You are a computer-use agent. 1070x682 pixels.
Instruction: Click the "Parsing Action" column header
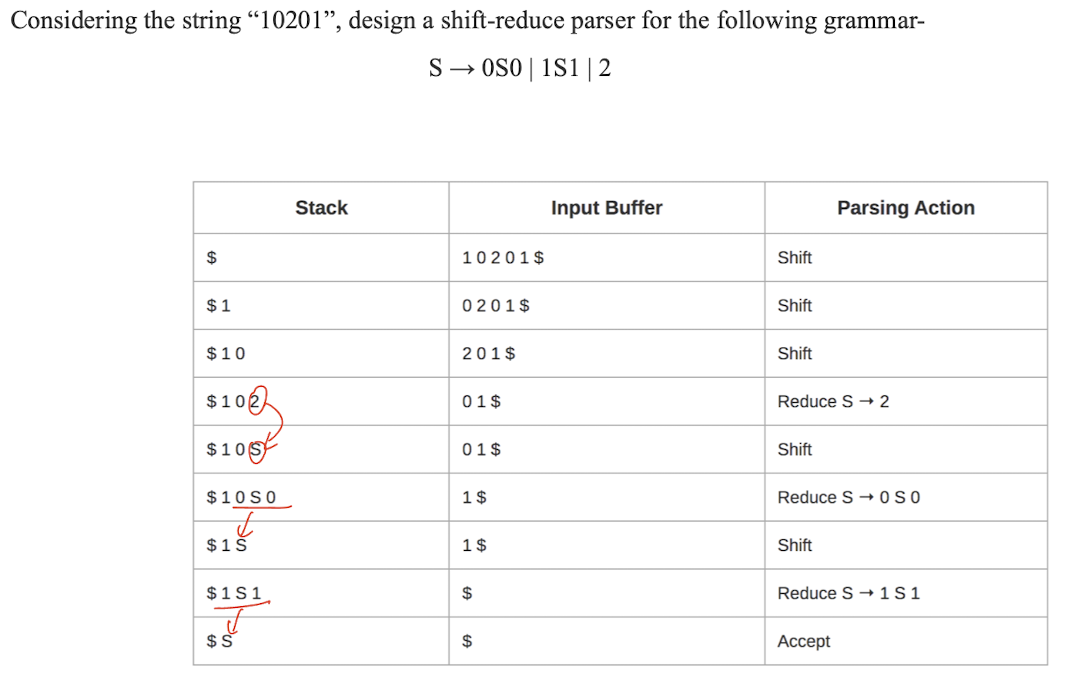click(905, 208)
